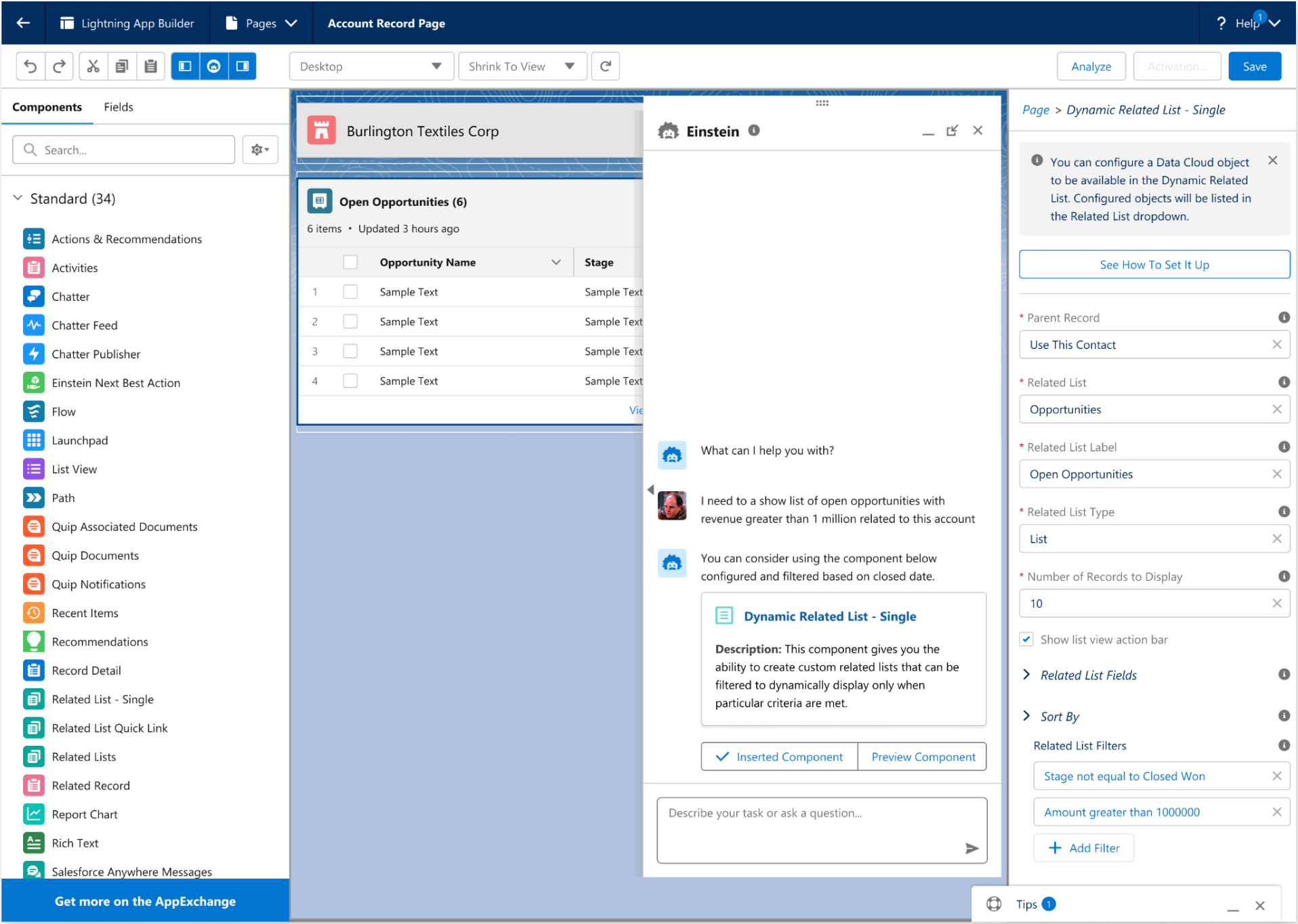Viewport: 1298px width, 924px height.
Task: Check the select-all Opportunity checkbox
Action: click(350, 262)
